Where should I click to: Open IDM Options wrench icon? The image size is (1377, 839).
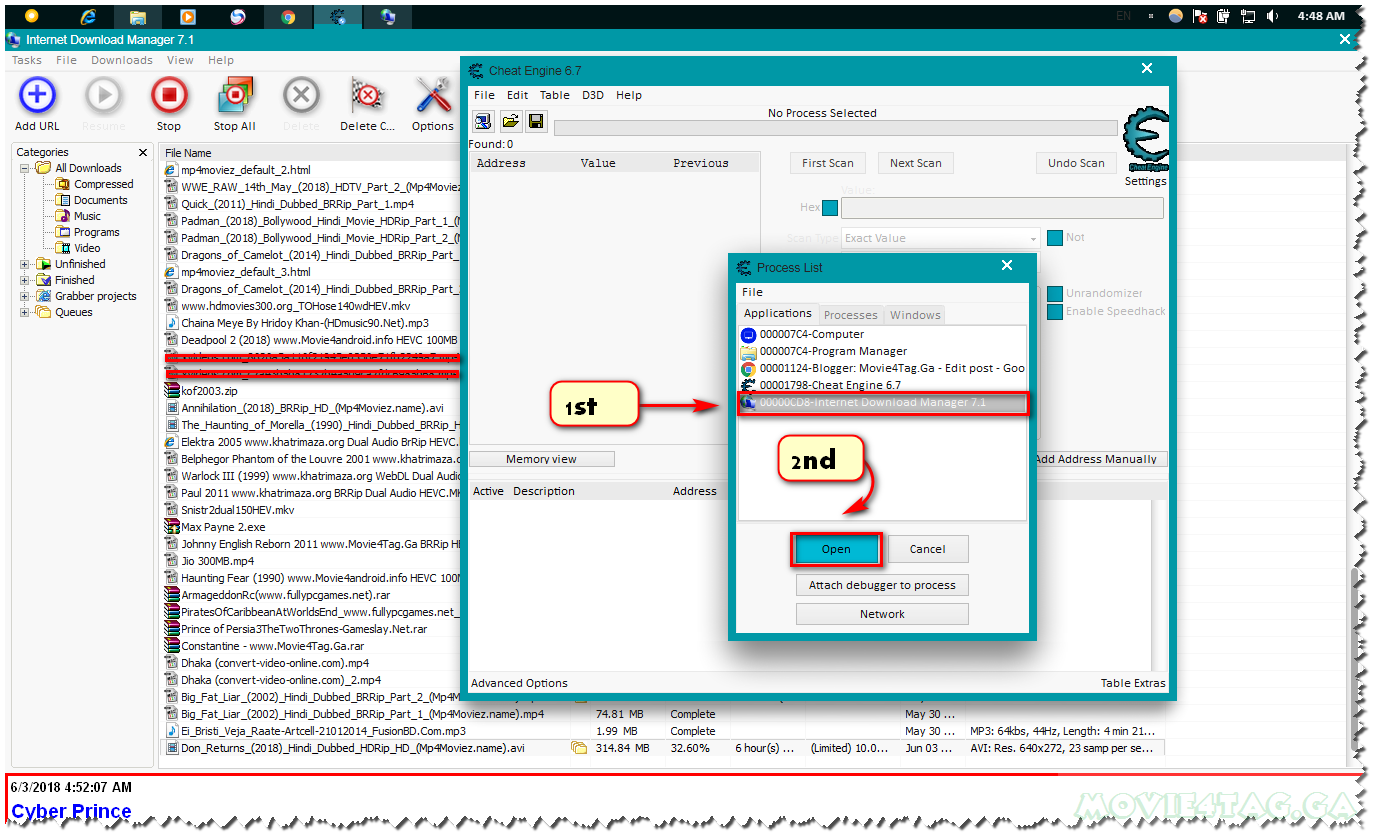point(433,97)
